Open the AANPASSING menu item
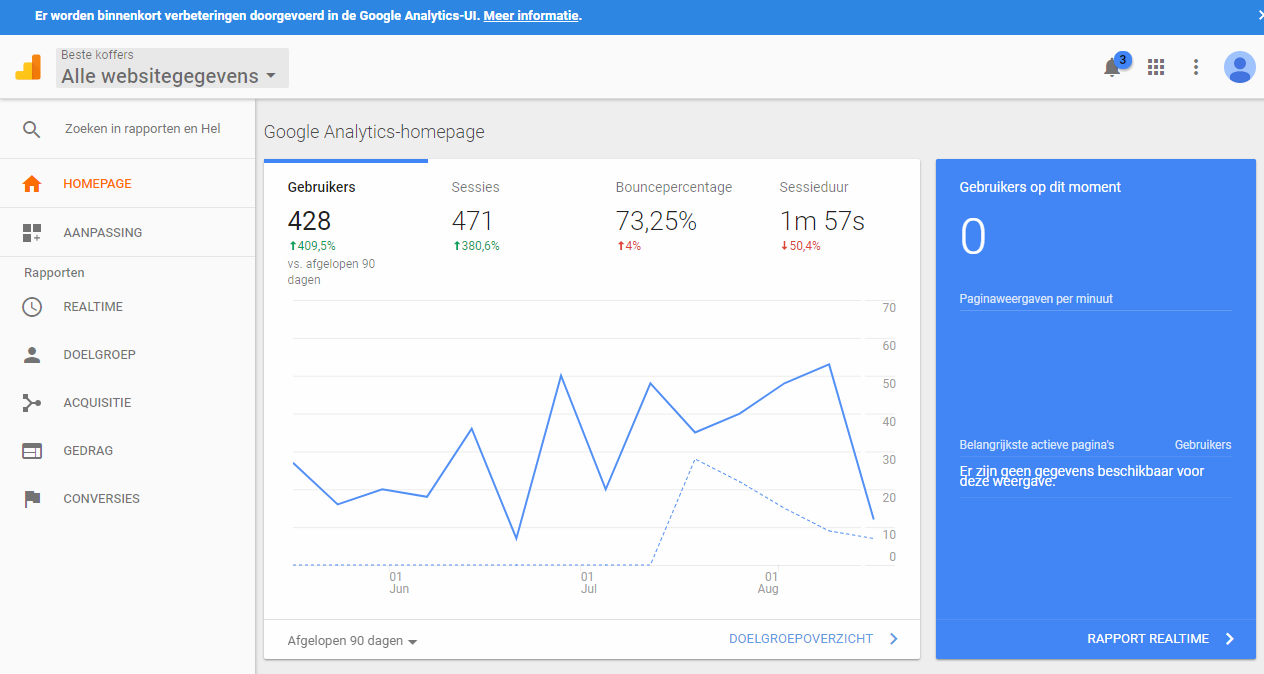Viewport: 1264px width, 674px height. click(x=127, y=233)
